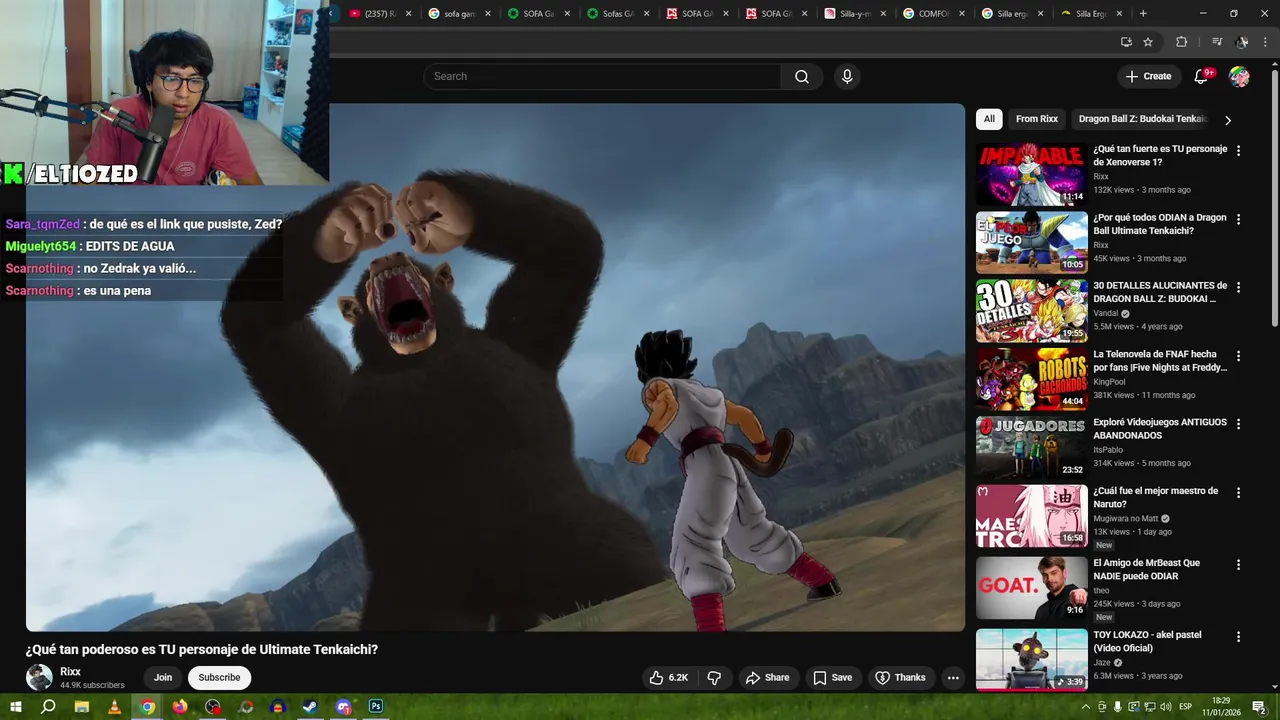Switch to the Silla-y-m browser tab
The width and height of the screenshot is (1280, 720).
coord(856,13)
